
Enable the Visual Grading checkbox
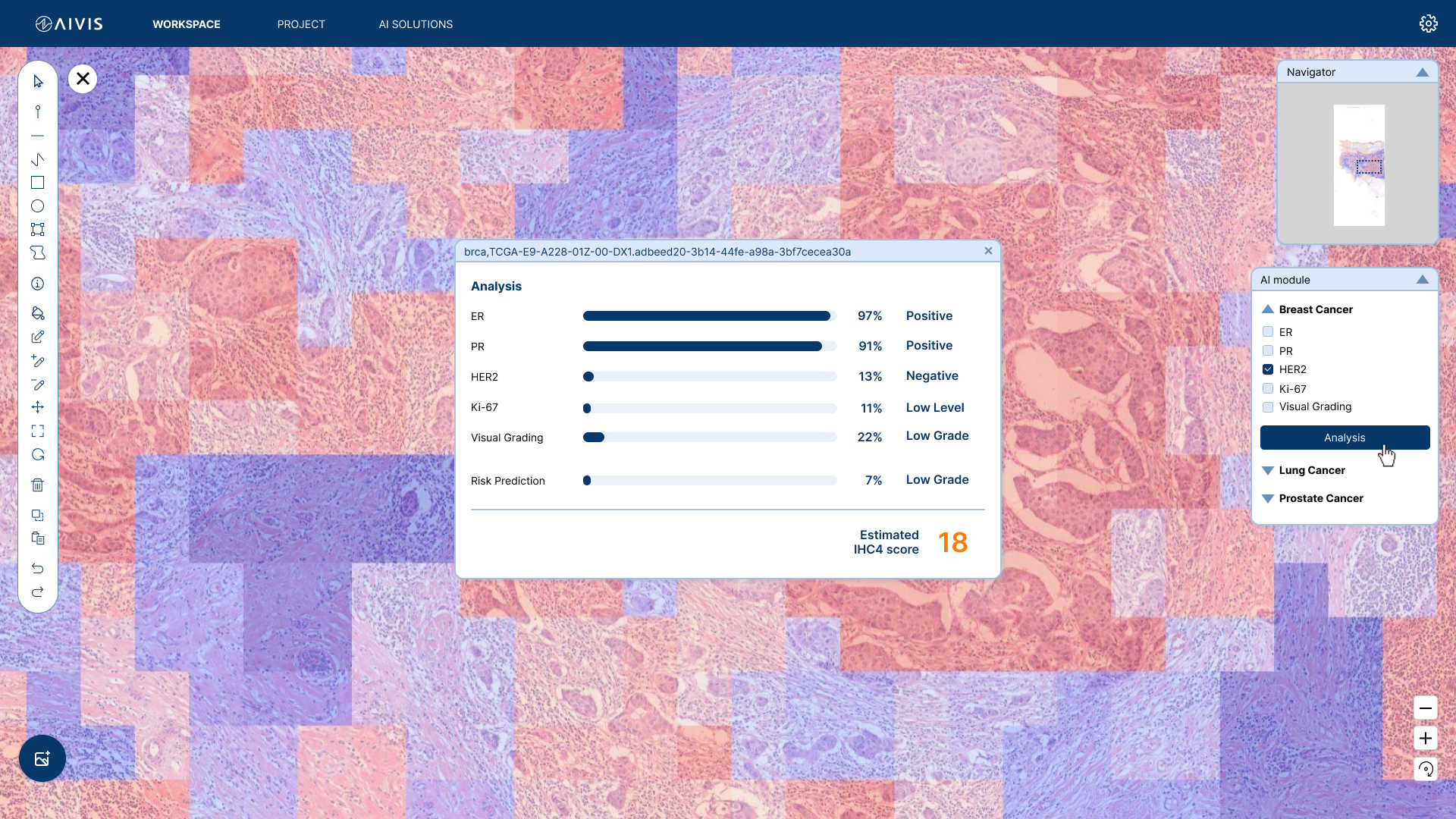[1268, 407]
